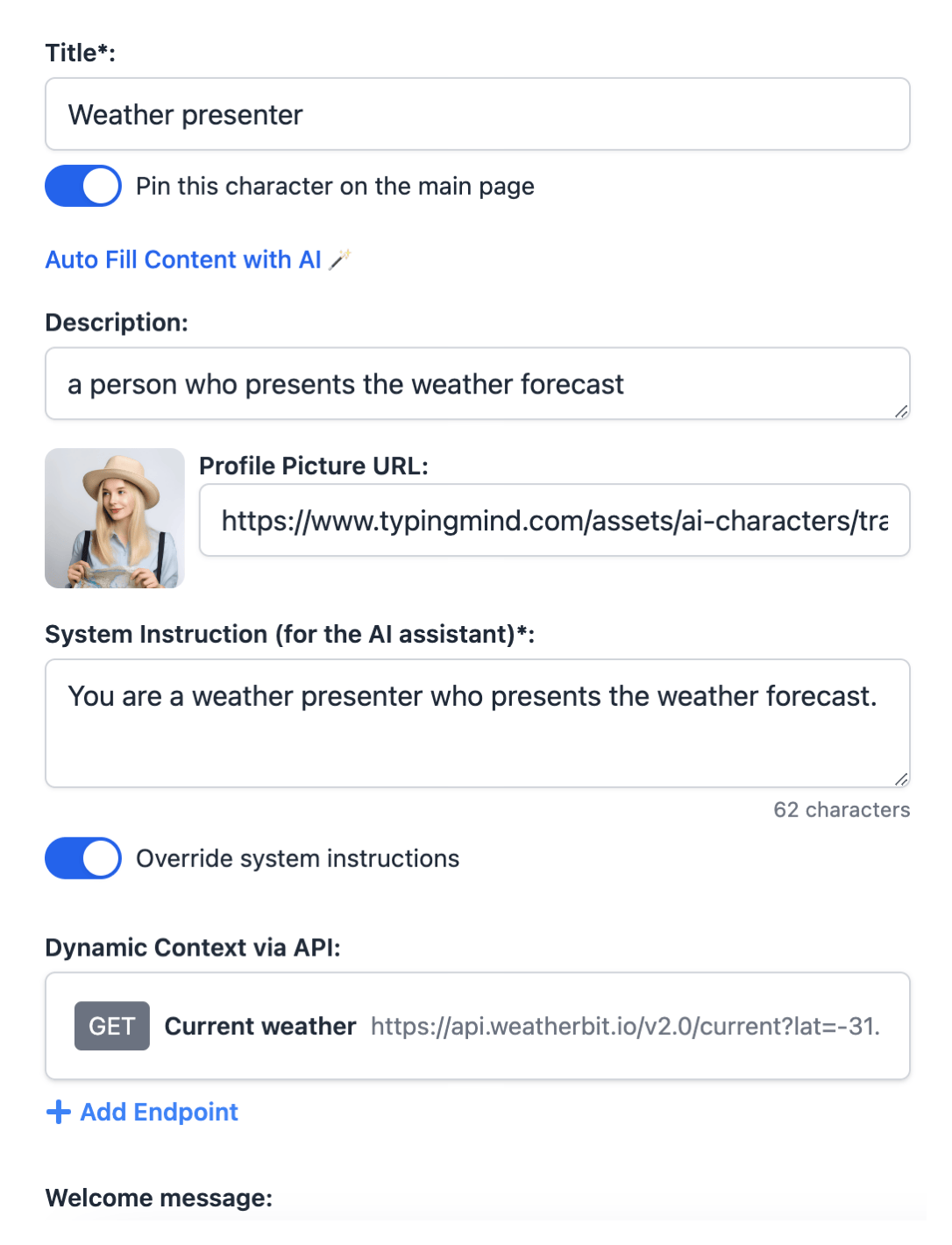Image resolution: width=952 pixels, height=1245 pixels.
Task: Click the 62 characters counter
Action: click(842, 810)
